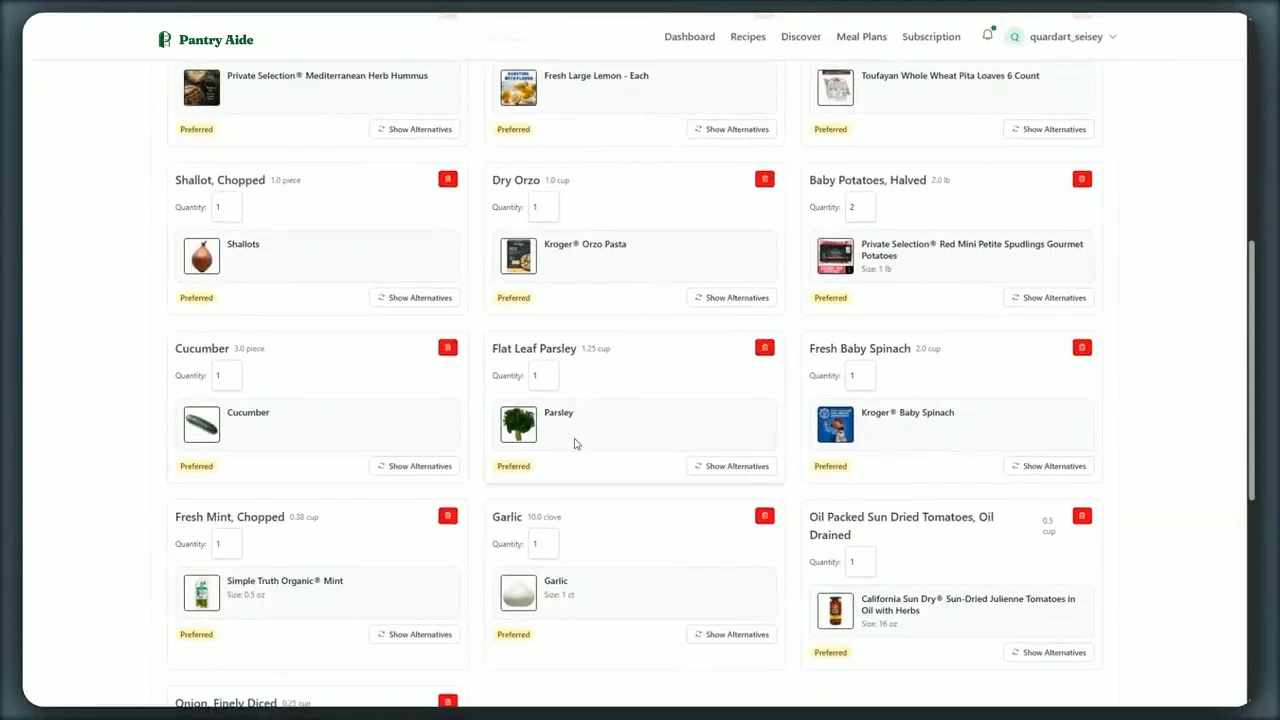1280x720 pixels.
Task: Go to the Dashboard page
Action: [x=690, y=37]
